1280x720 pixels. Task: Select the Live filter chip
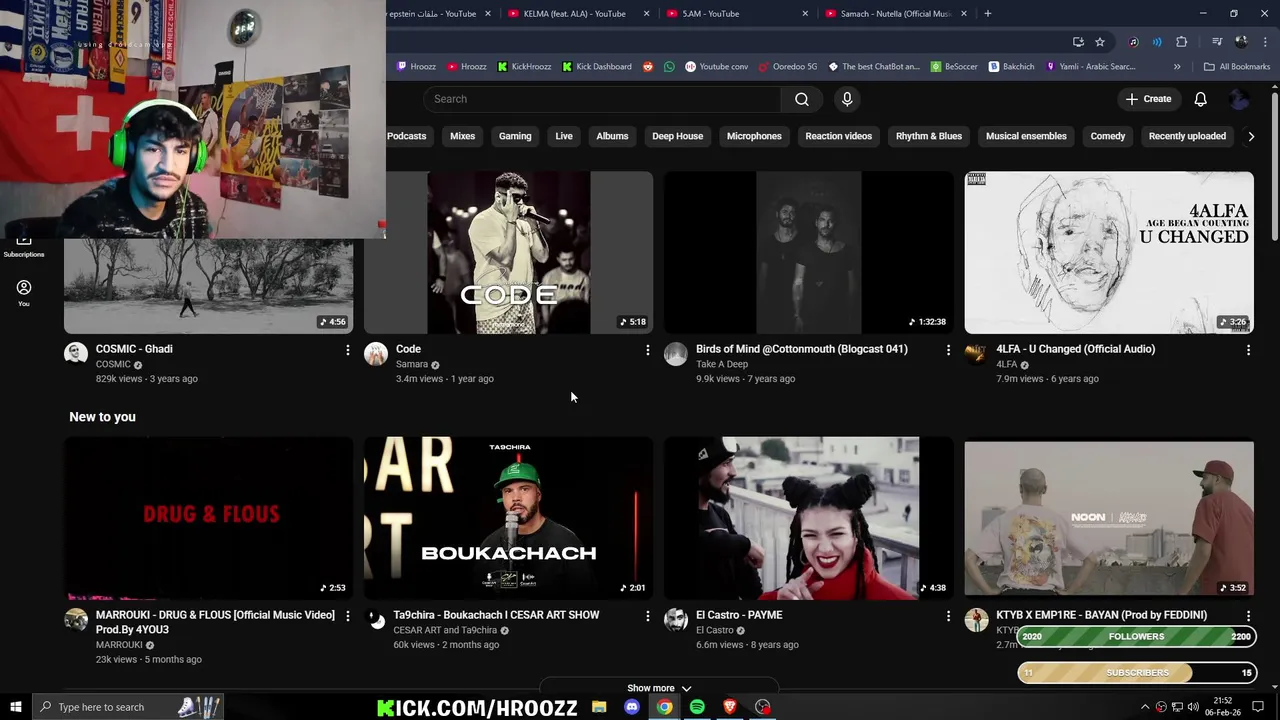point(564,136)
